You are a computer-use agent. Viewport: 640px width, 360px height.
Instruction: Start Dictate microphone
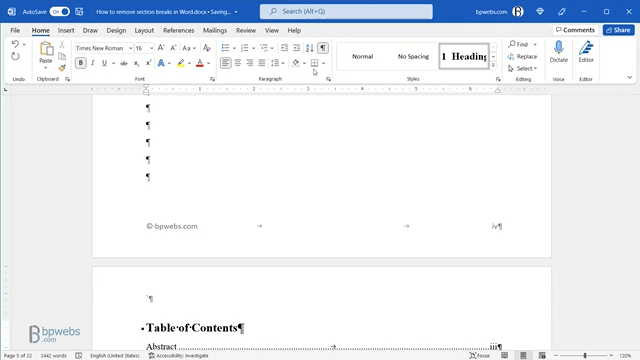tap(558, 48)
